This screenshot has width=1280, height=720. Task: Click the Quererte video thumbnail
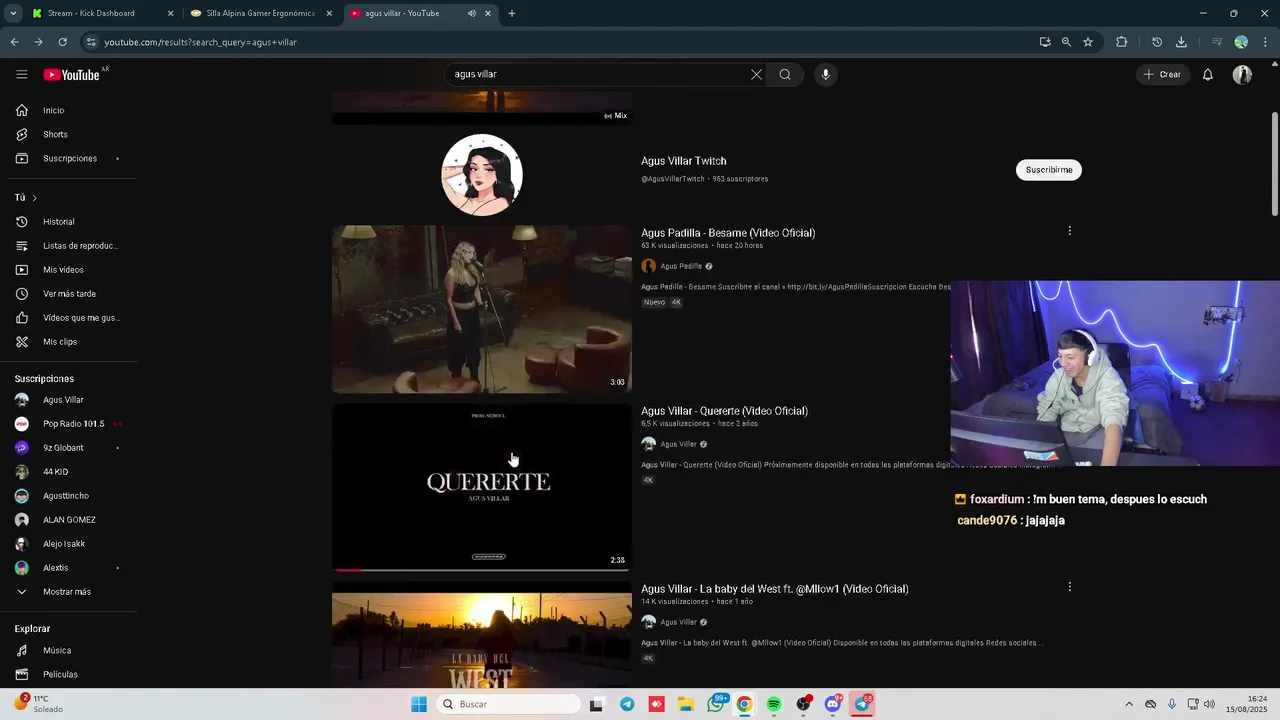pos(482,487)
